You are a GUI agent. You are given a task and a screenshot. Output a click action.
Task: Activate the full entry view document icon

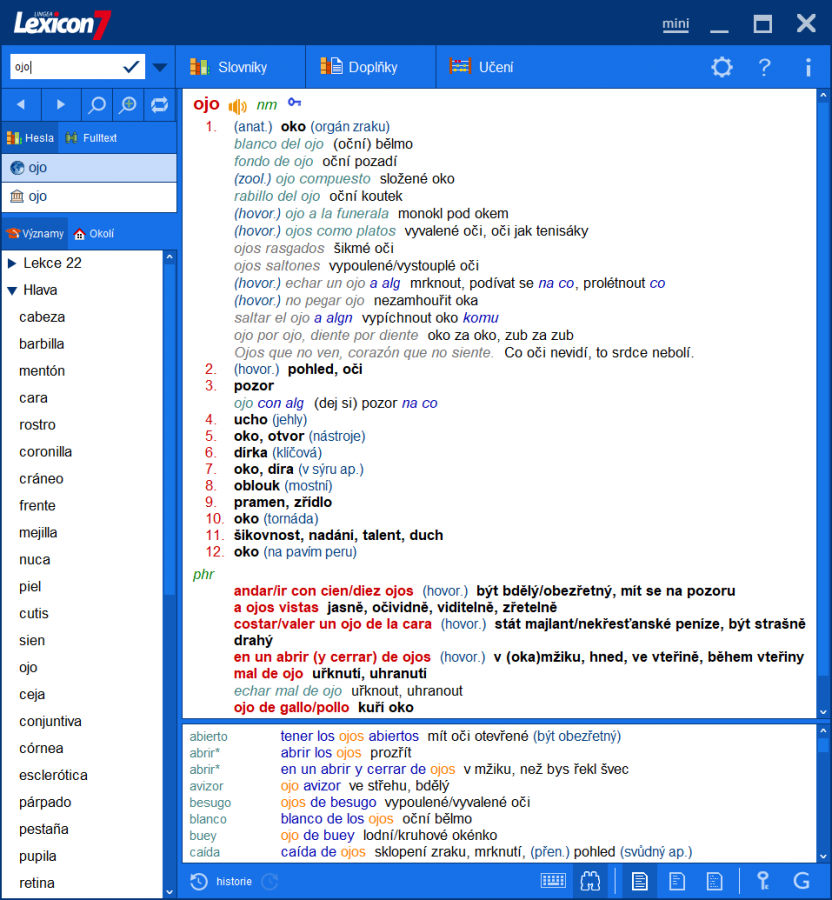click(640, 881)
